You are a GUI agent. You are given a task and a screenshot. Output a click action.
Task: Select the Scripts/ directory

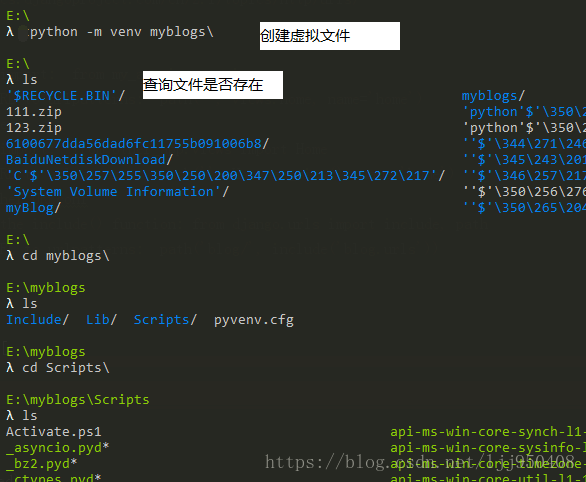point(165,320)
